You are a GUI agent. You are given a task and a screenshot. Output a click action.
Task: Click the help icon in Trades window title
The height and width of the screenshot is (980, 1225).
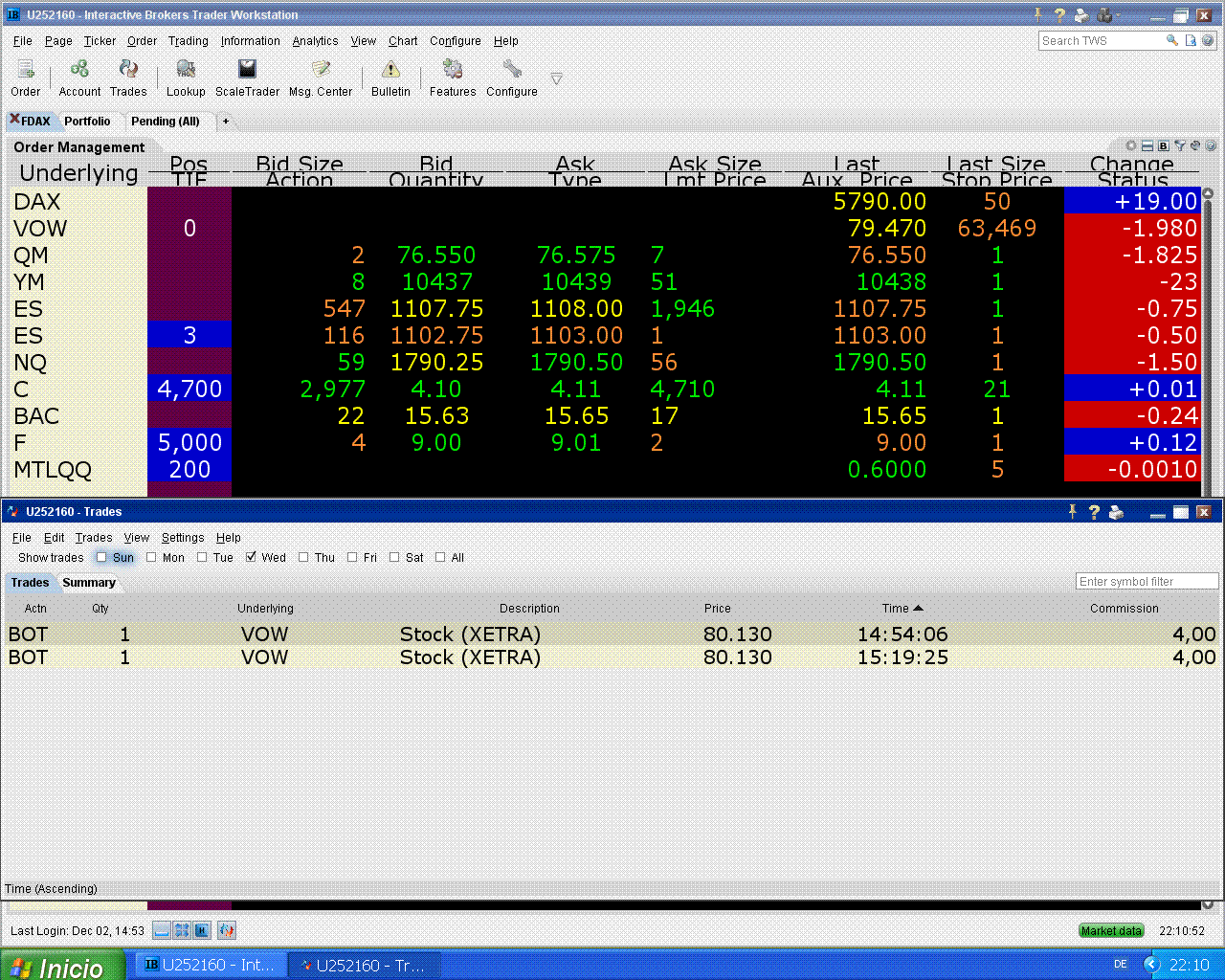(x=1094, y=512)
